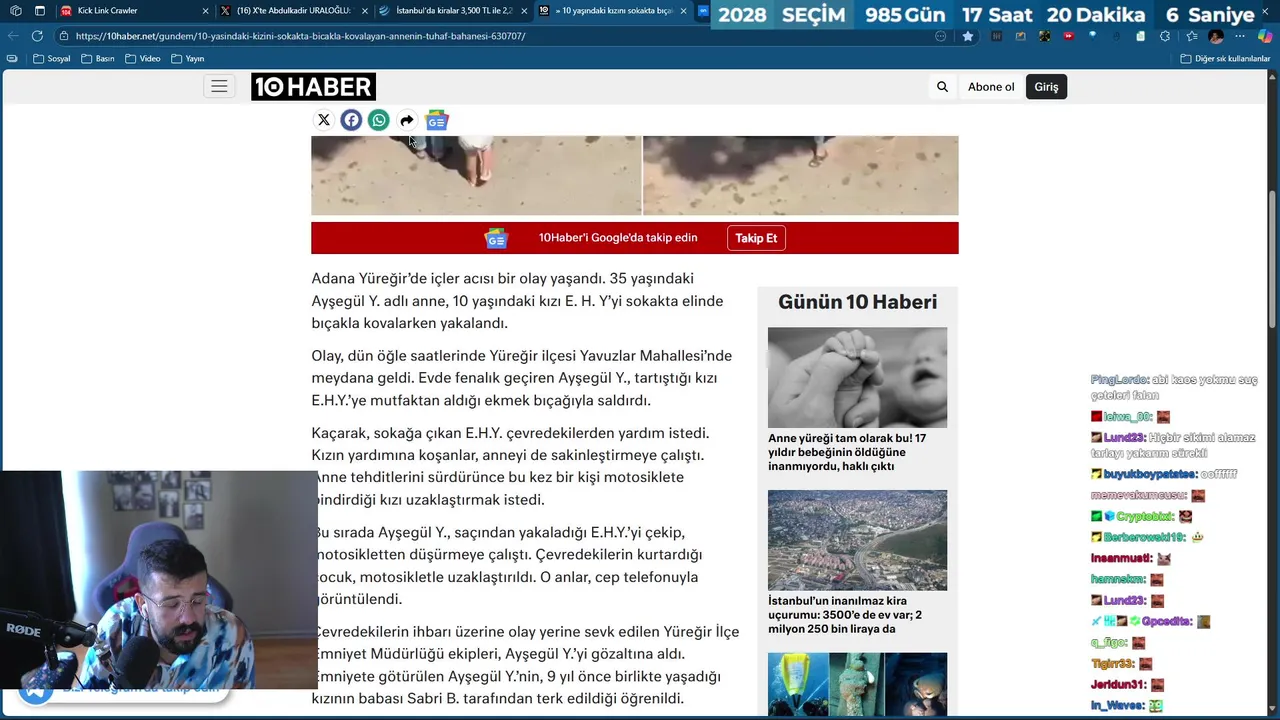Screen dimensions: 1280x720
Task: Click the forward-arrow share icon
Action: (x=407, y=120)
